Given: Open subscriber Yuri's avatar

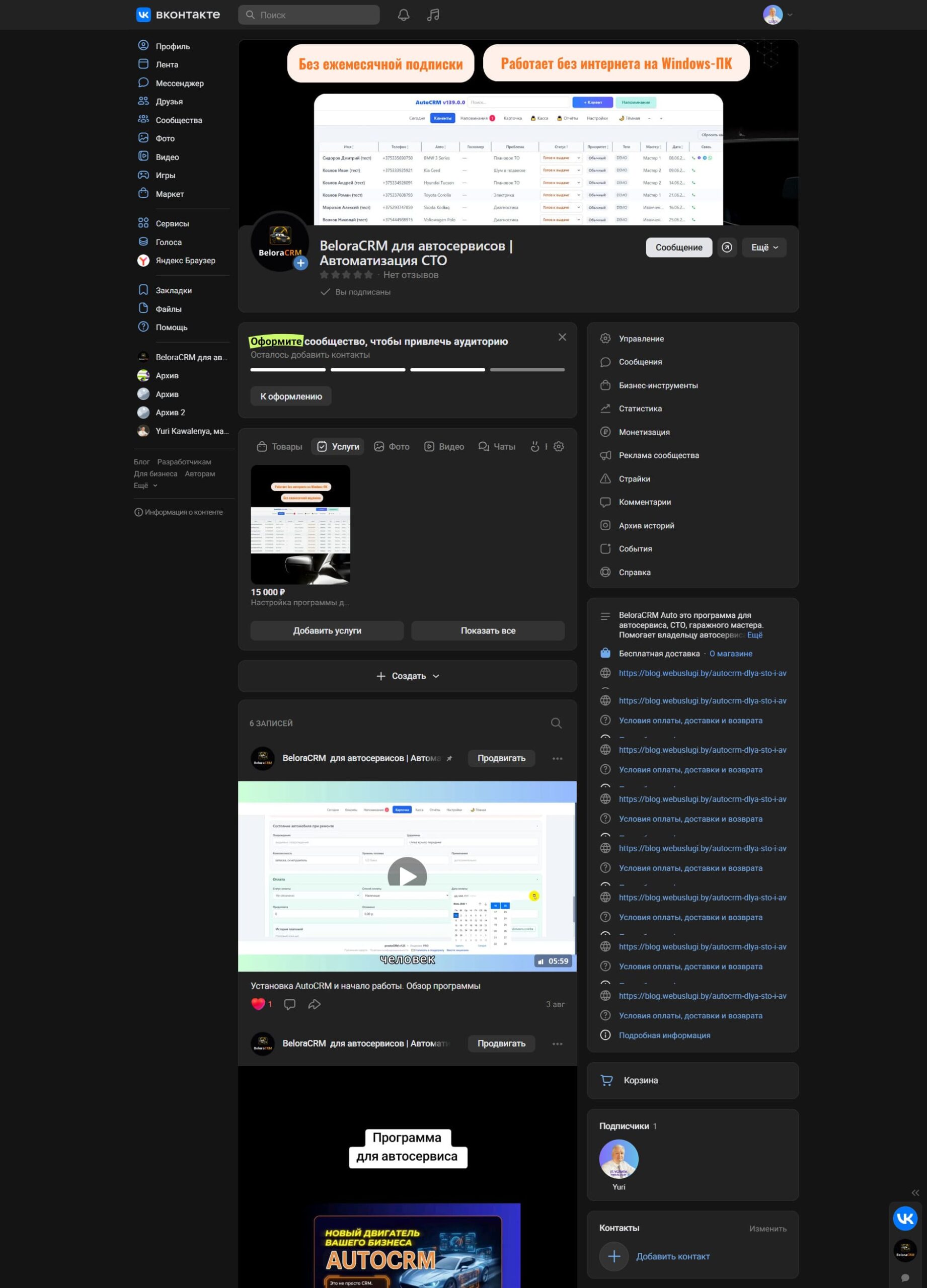Looking at the screenshot, I should click(619, 1159).
